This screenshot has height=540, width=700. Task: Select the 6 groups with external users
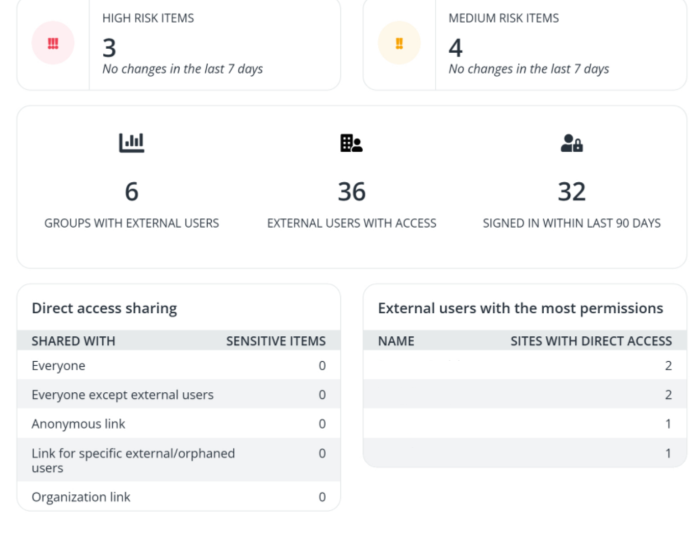131,191
